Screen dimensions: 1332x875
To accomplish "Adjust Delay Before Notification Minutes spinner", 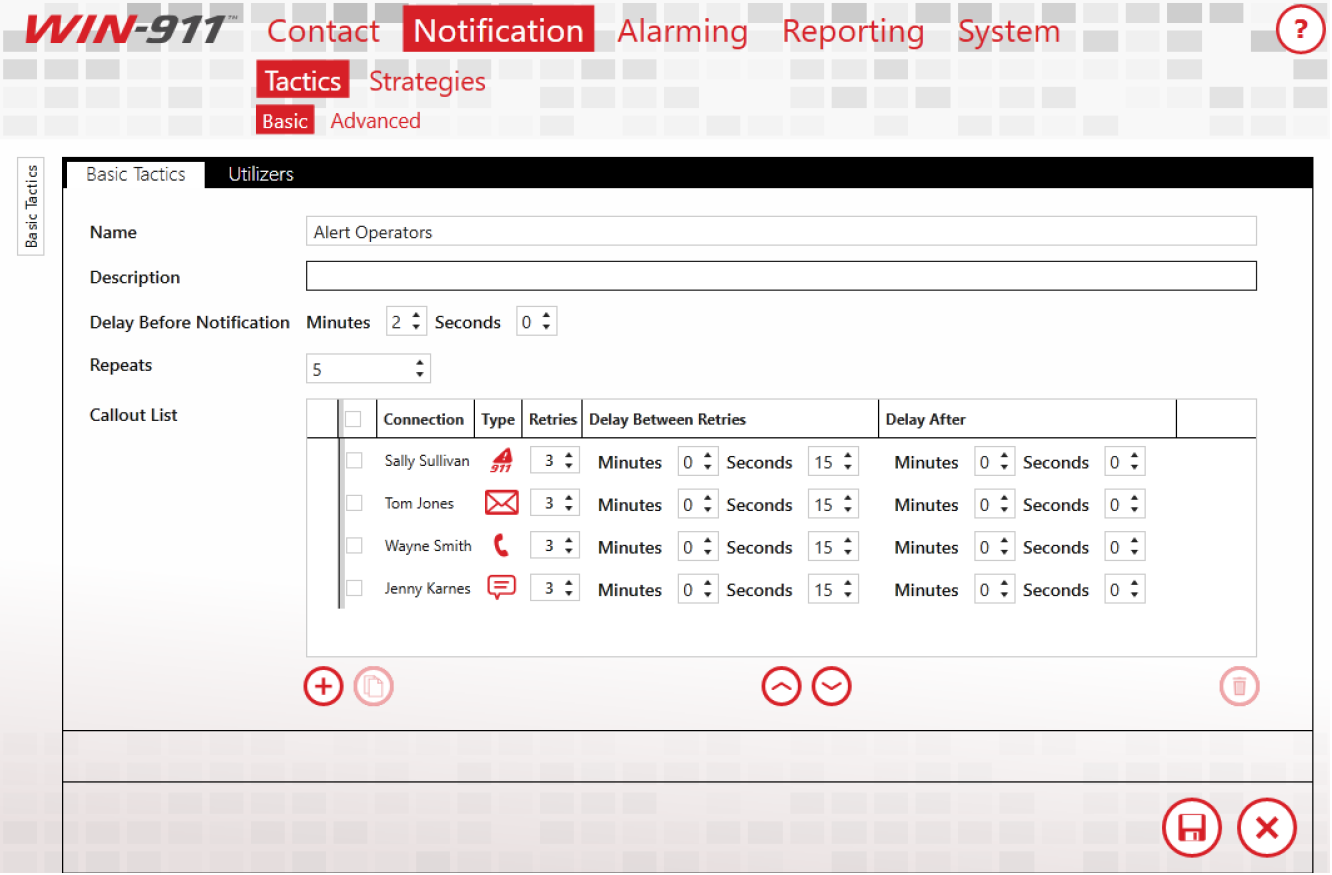I will point(406,322).
